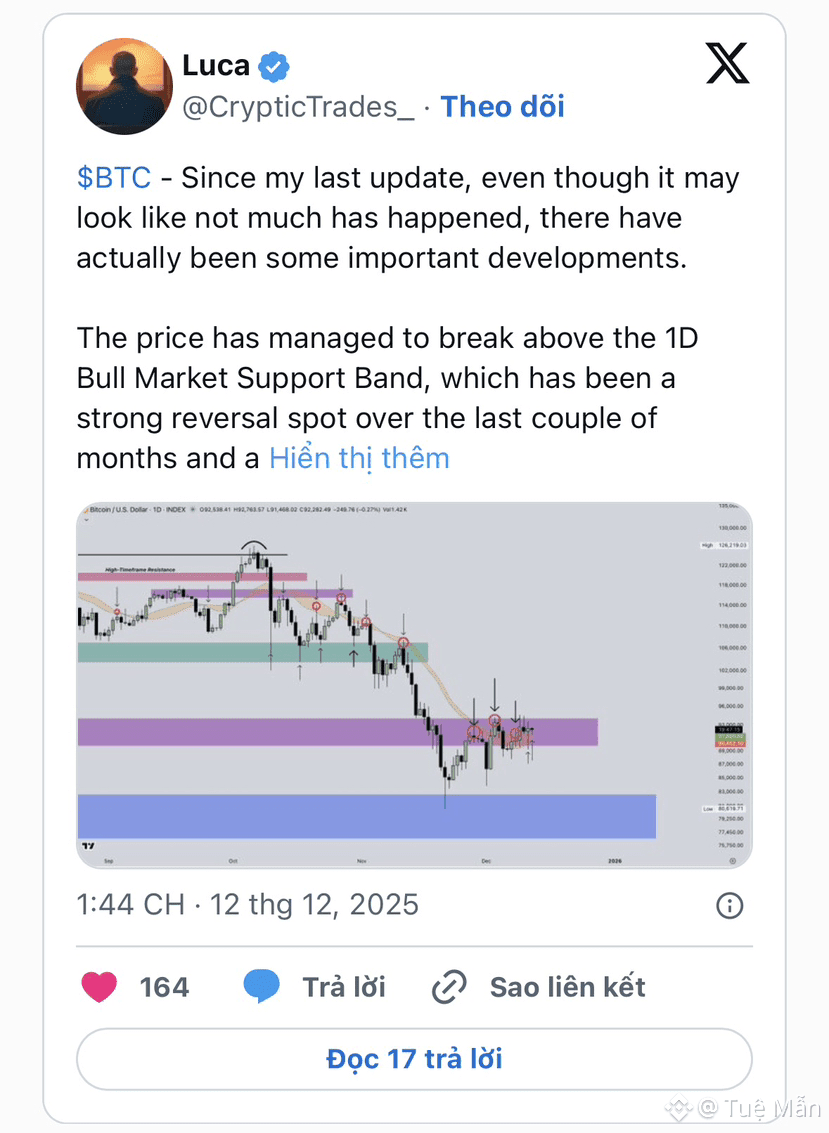The width and height of the screenshot is (829, 1133).
Task: Follow the account via Theo dõi
Action: point(503,107)
